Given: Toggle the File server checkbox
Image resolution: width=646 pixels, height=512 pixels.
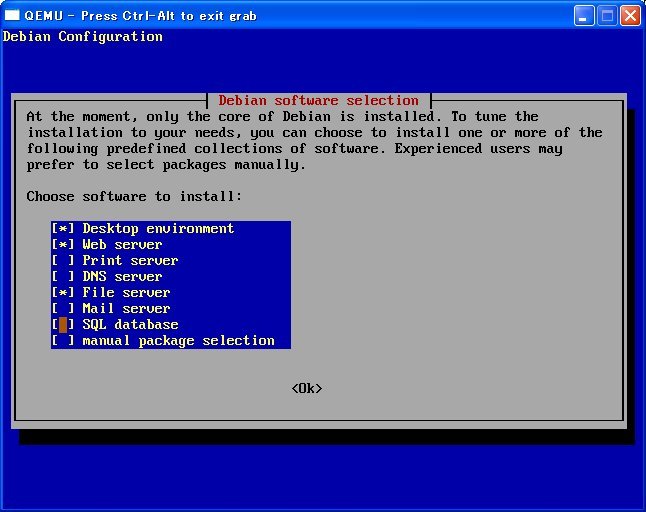Looking at the screenshot, I should click(x=63, y=293).
